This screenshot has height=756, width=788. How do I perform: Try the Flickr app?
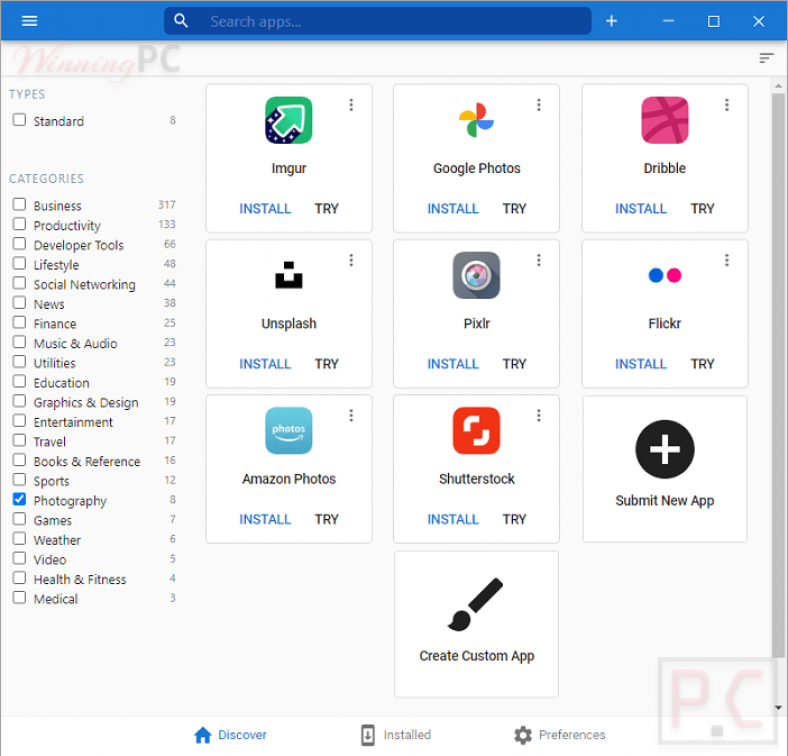702,364
